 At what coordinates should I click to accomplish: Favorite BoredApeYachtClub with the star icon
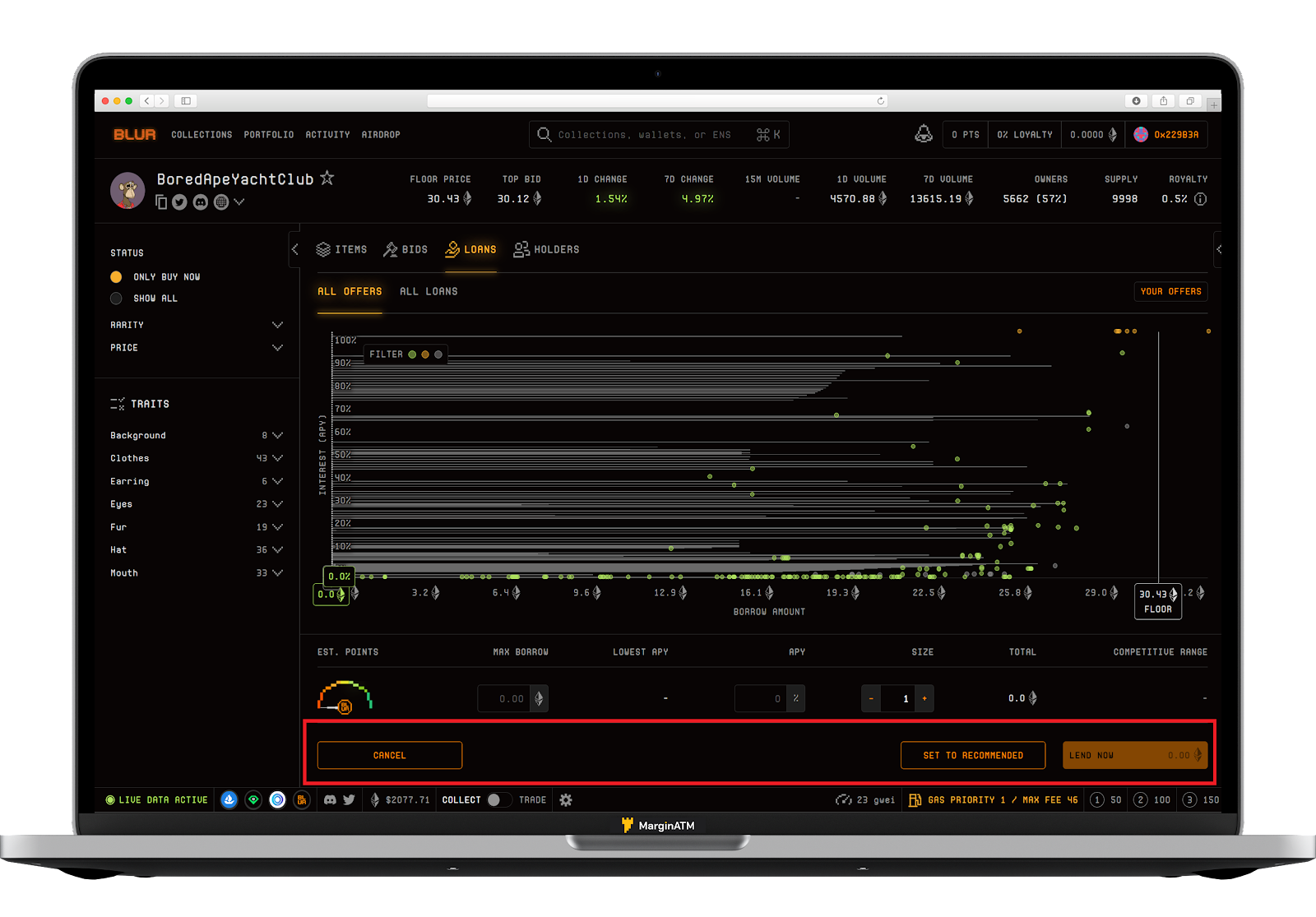click(327, 178)
